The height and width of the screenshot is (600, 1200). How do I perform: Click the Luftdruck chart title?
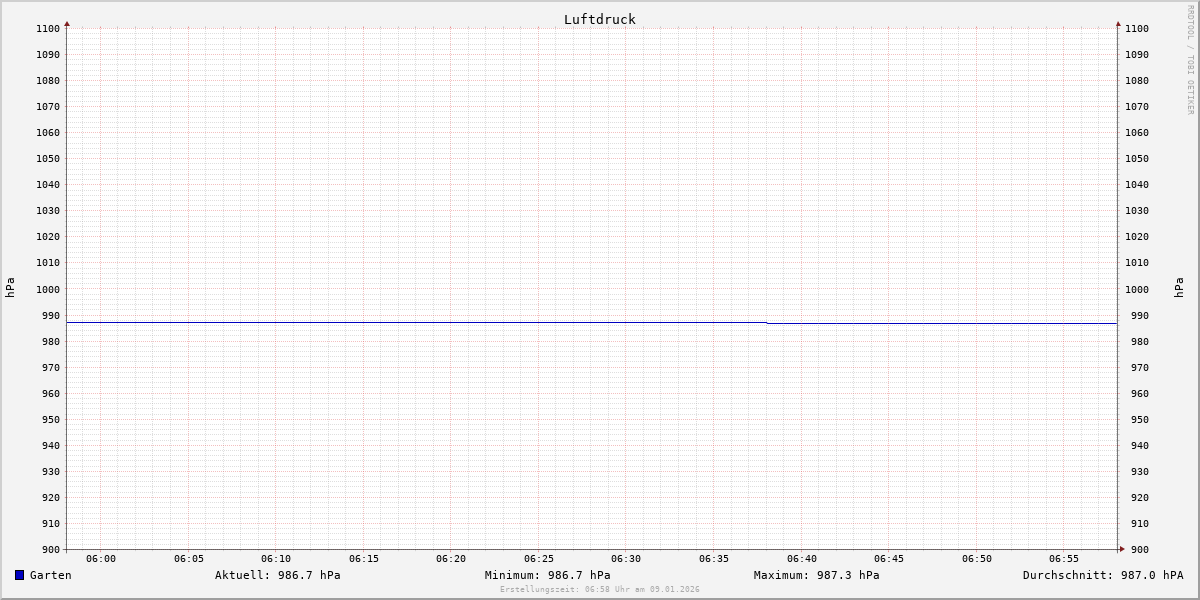point(599,19)
